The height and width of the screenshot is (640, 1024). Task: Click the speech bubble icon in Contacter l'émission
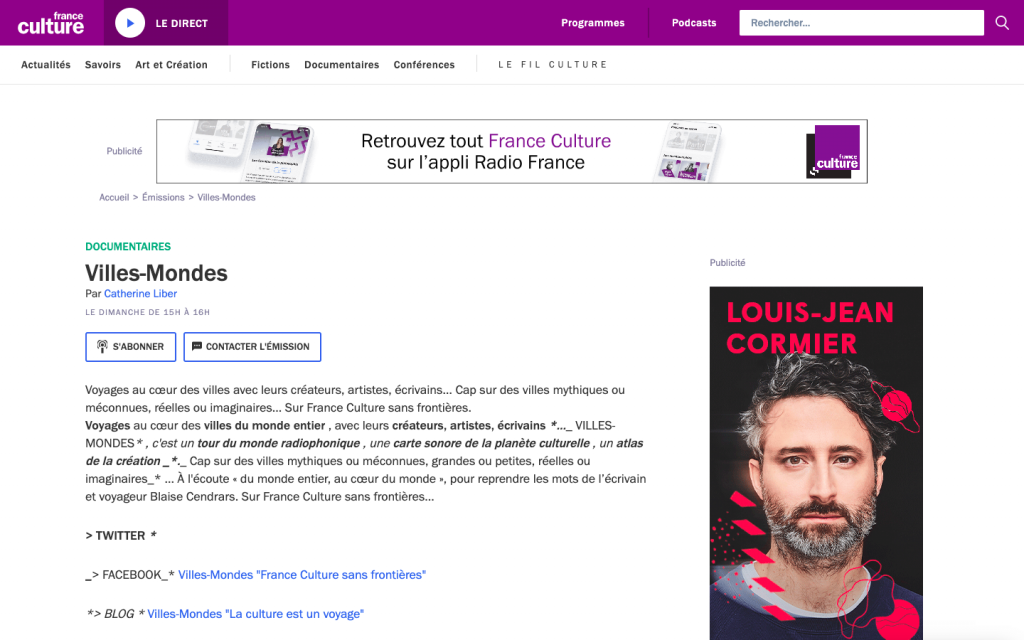(x=197, y=346)
